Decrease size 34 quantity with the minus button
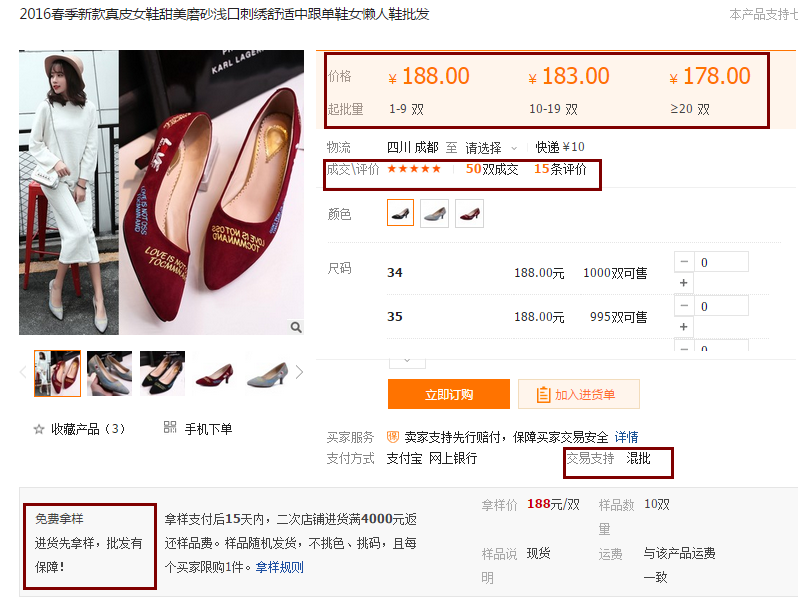 684,262
